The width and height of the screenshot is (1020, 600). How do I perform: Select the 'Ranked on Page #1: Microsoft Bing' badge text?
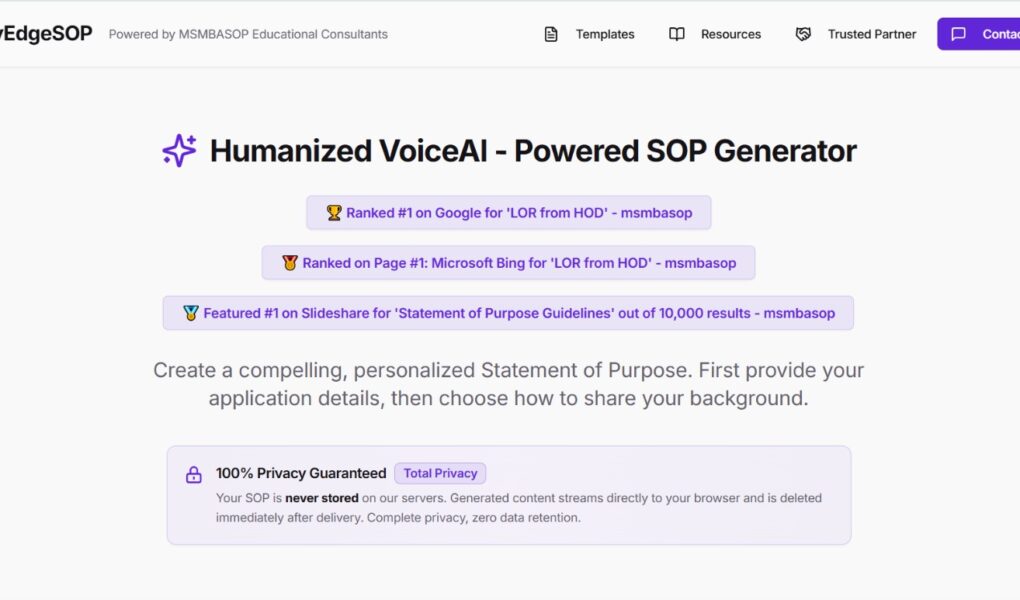[x=519, y=263]
